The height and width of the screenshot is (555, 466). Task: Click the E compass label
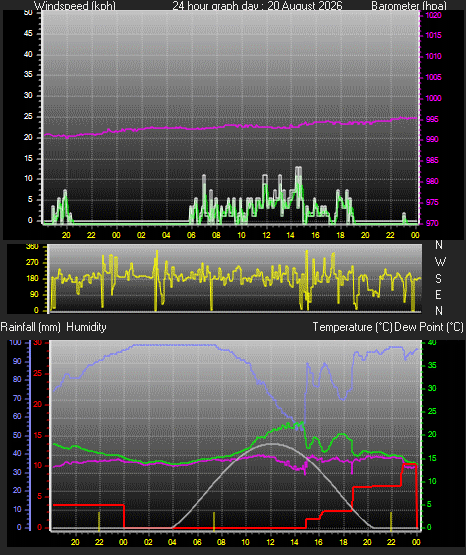[438, 294]
